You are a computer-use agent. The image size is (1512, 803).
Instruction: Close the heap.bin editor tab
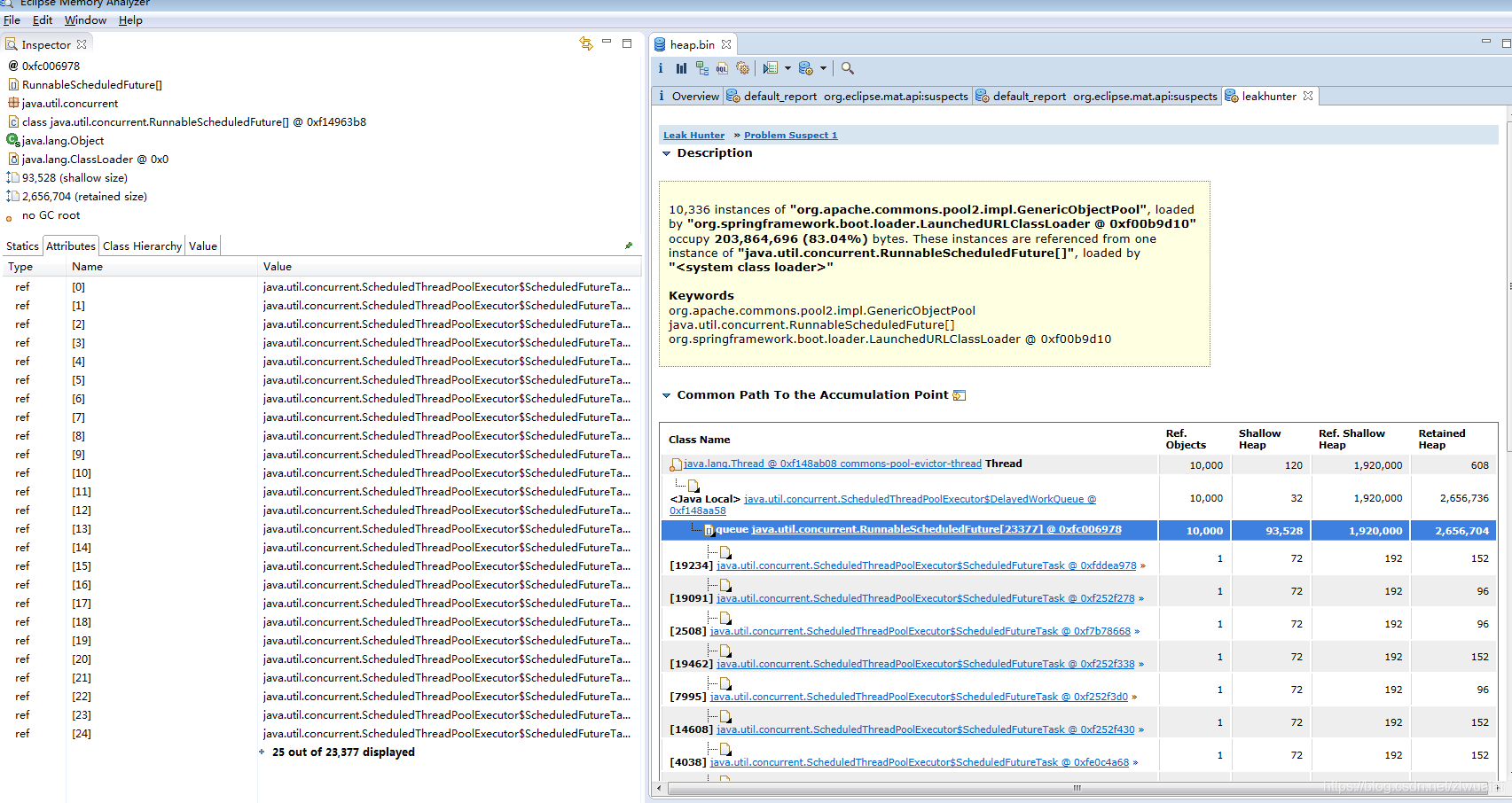click(x=726, y=44)
